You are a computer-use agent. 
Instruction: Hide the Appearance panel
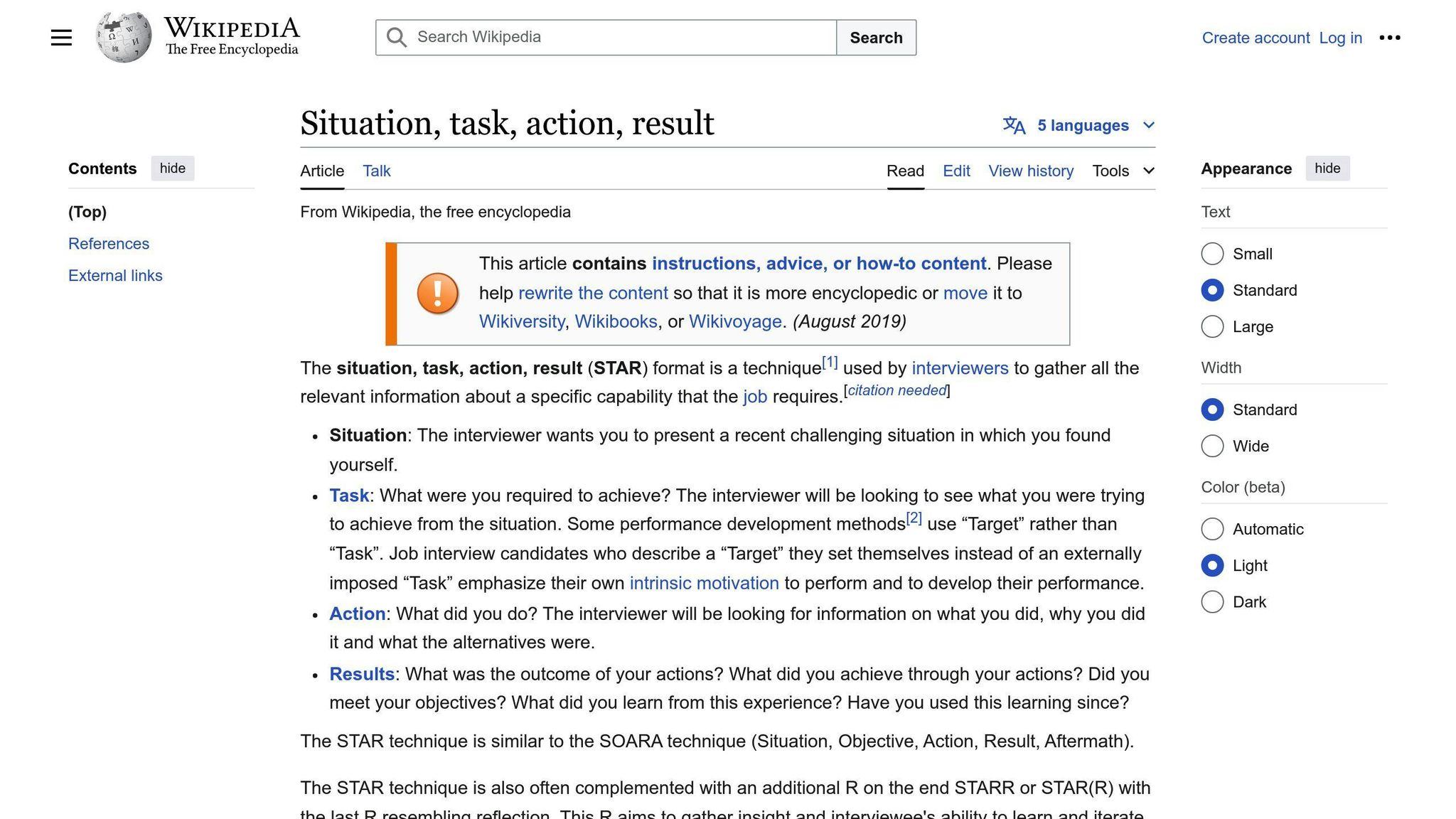(1327, 168)
